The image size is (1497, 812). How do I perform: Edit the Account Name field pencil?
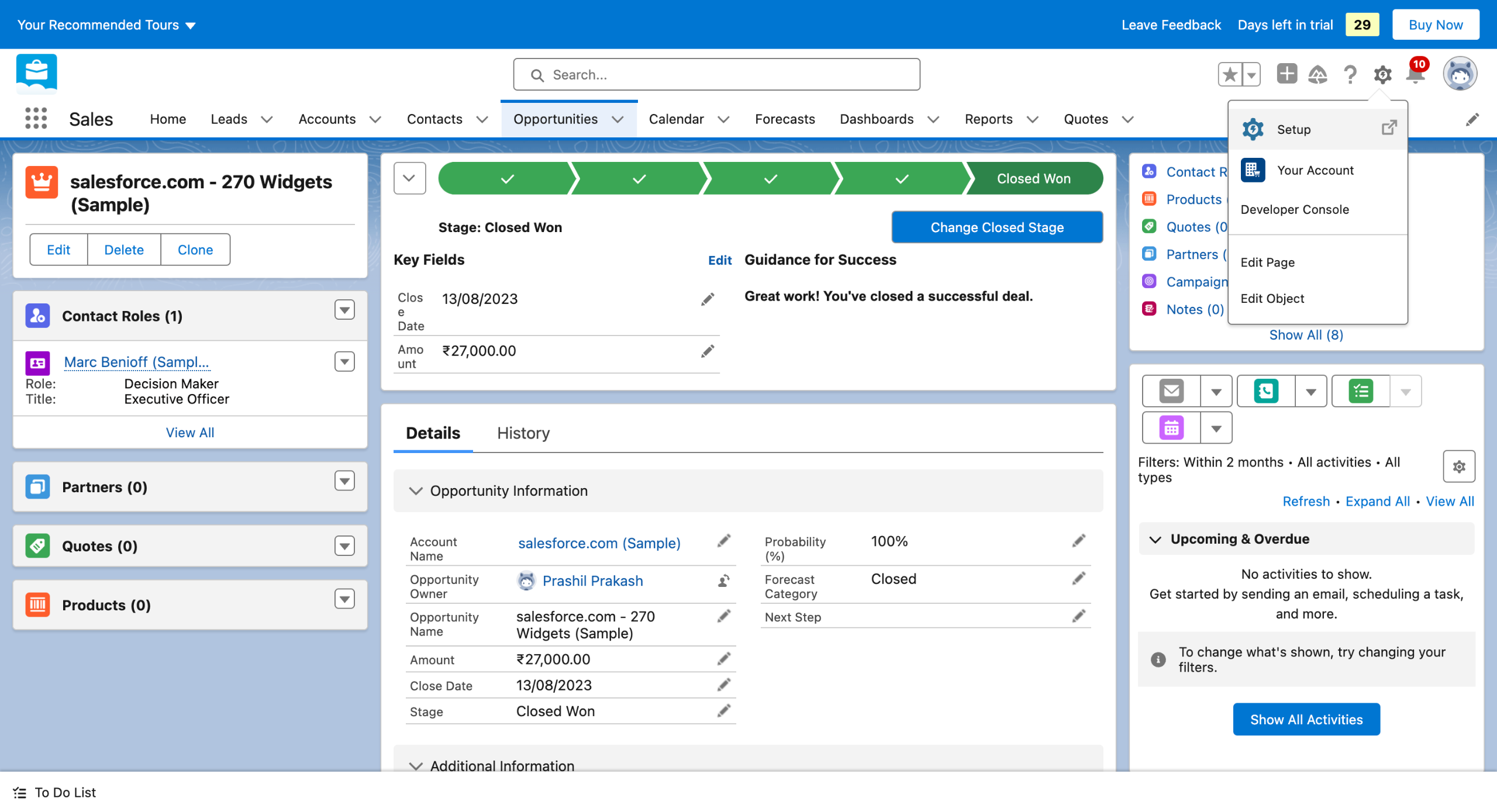(x=724, y=541)
